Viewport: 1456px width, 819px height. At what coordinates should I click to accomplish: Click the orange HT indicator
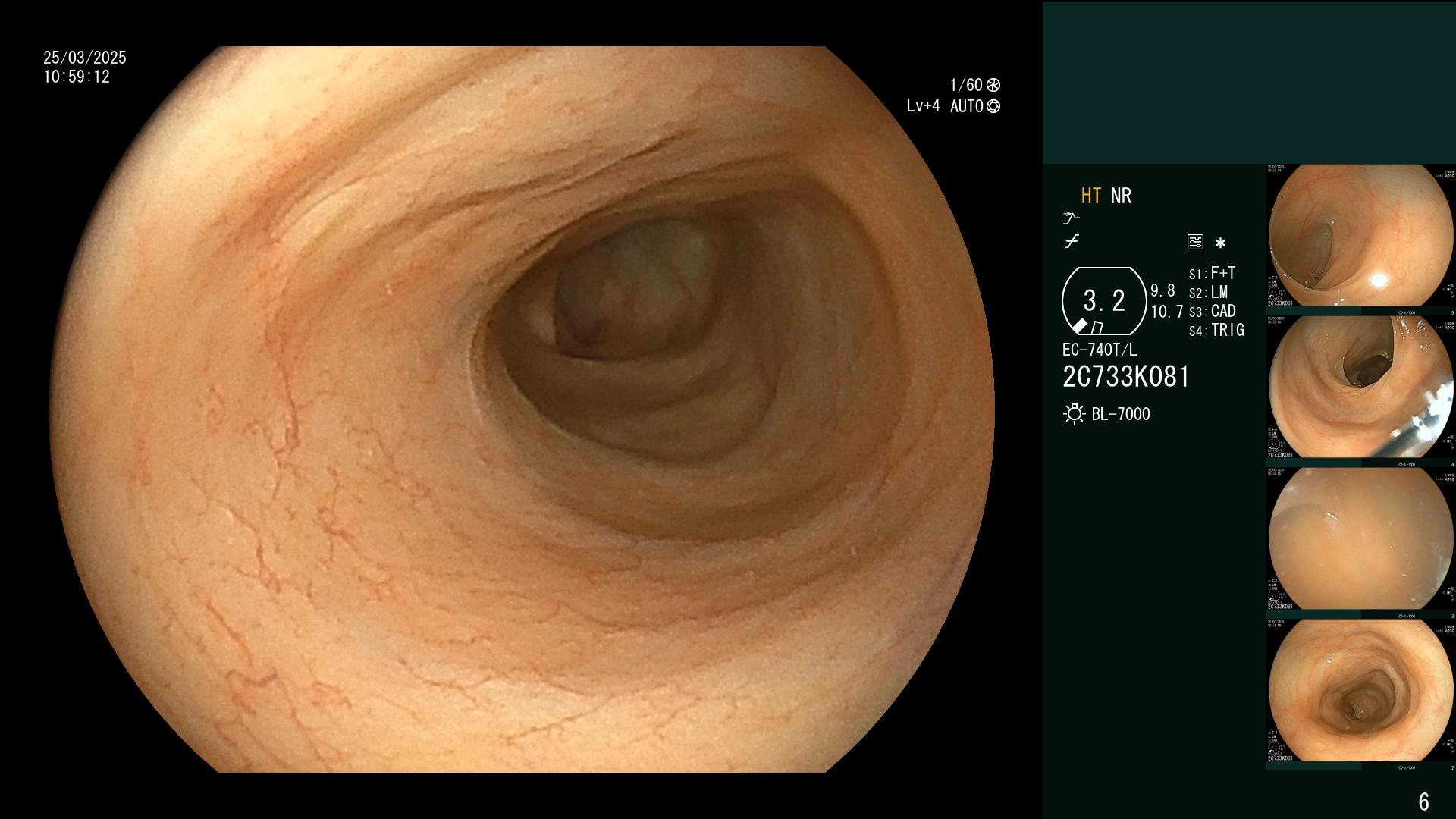tap(1091, 196)
